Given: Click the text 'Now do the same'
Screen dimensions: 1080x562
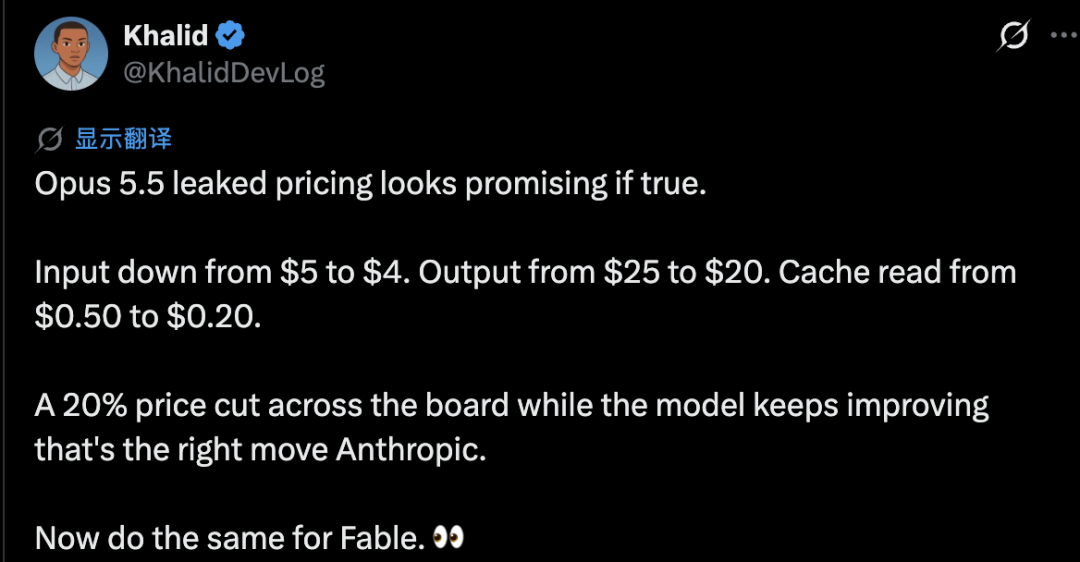Looking at the screenshot, I should pos(159,538).
